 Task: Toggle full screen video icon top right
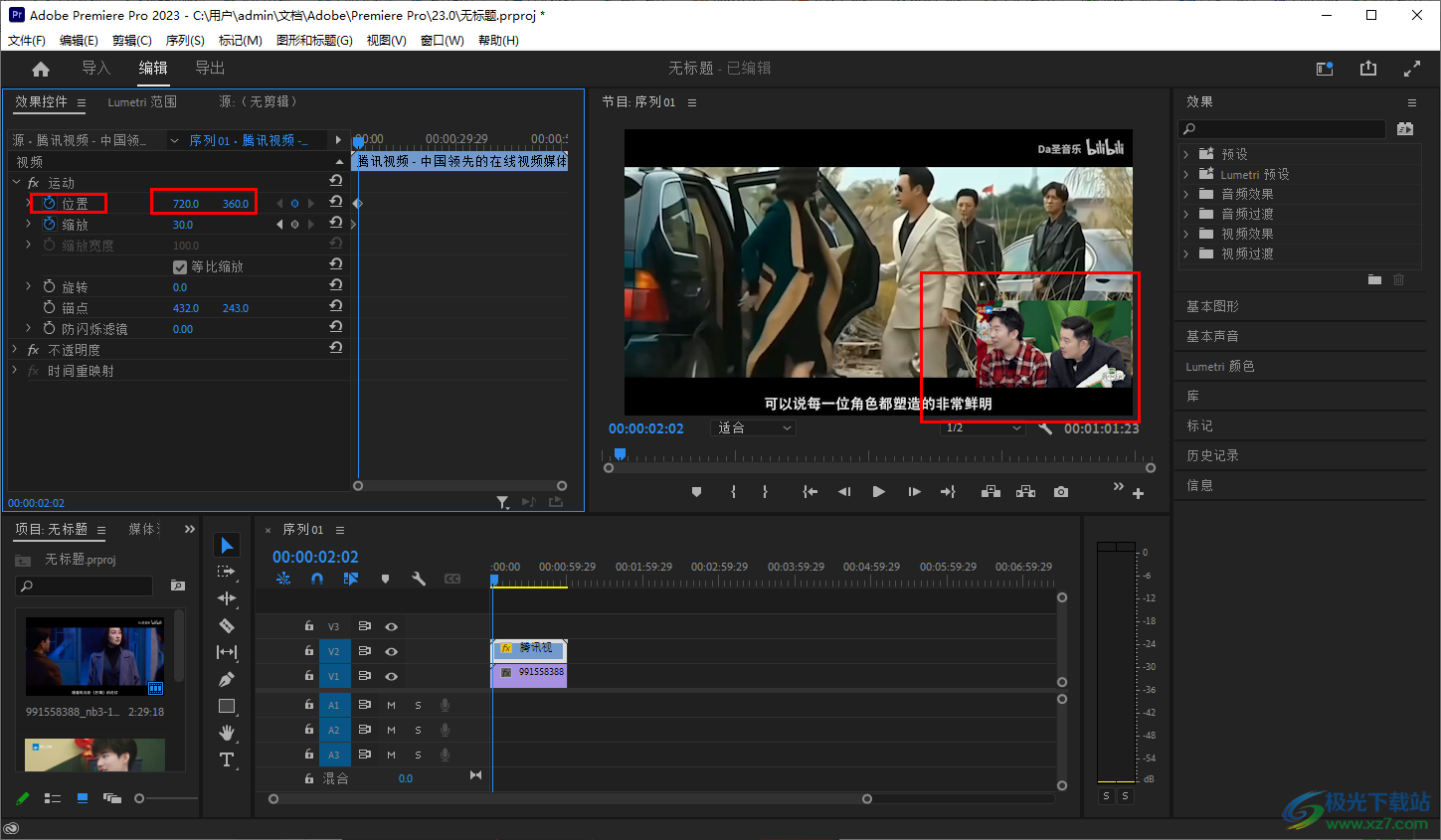[x=1412, y=68]
